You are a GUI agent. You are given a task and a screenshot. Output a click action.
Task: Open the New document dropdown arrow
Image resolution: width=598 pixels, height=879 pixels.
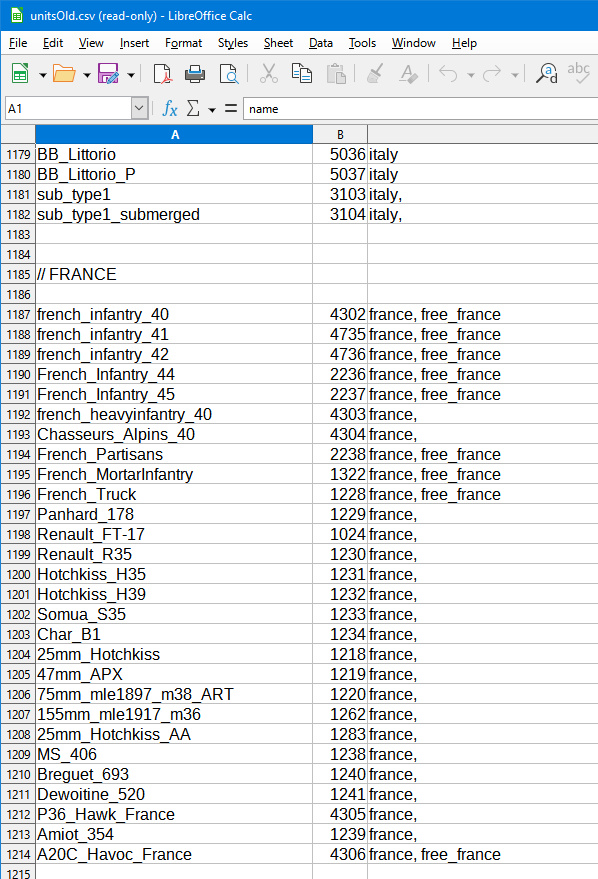tap(43, 75)
